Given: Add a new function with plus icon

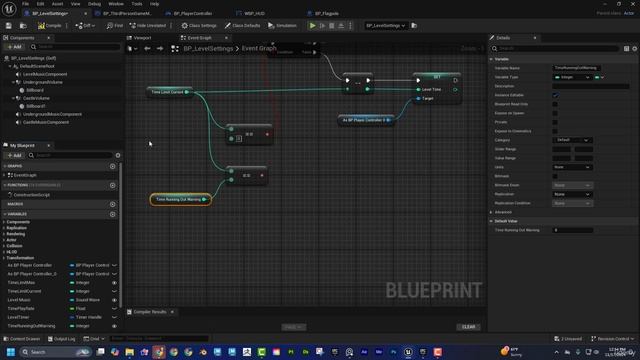Looking at the screenshot, I should click(x=113, y=185).
